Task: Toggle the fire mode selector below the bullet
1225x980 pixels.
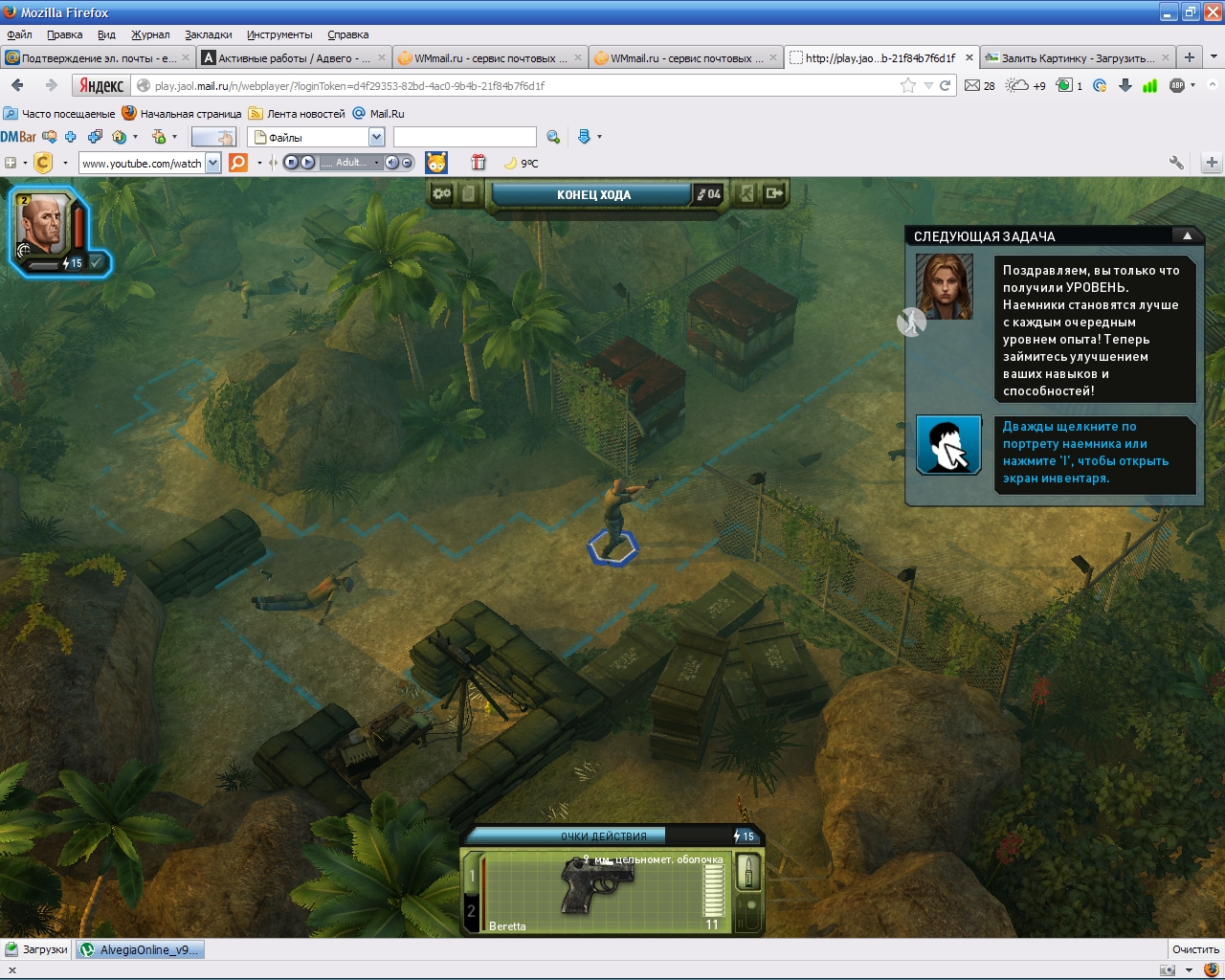Action: point(750,911)
